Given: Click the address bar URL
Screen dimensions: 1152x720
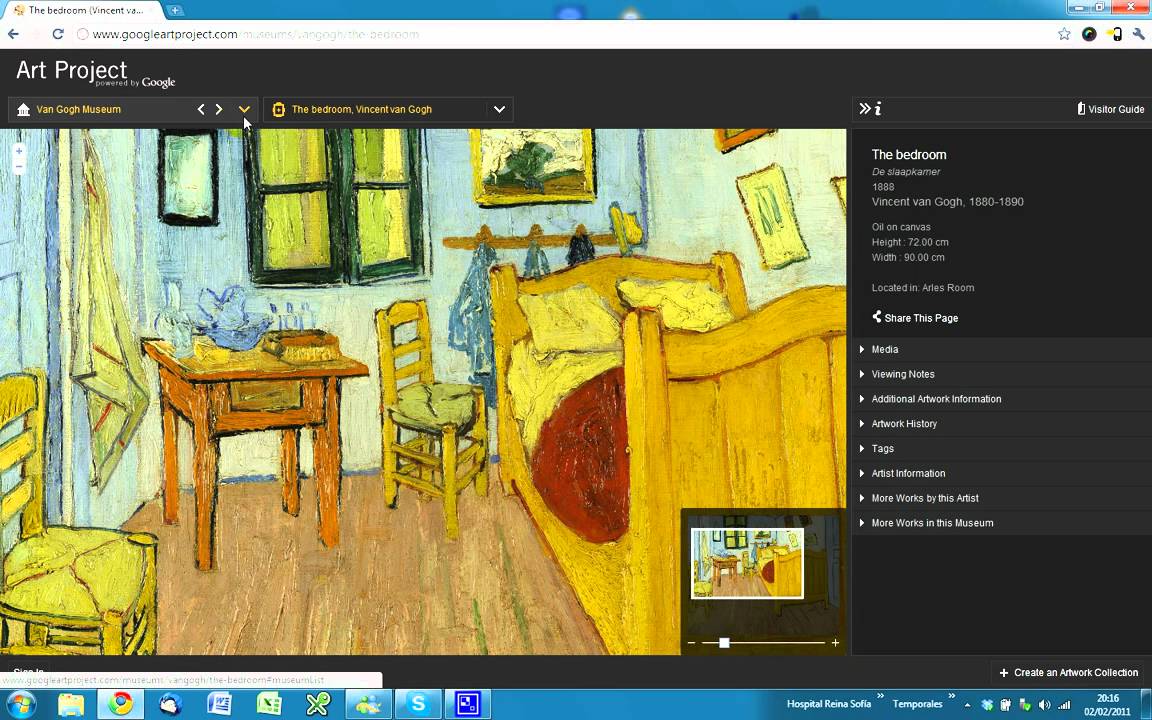Looking at the screenshot, I should 255,34.
